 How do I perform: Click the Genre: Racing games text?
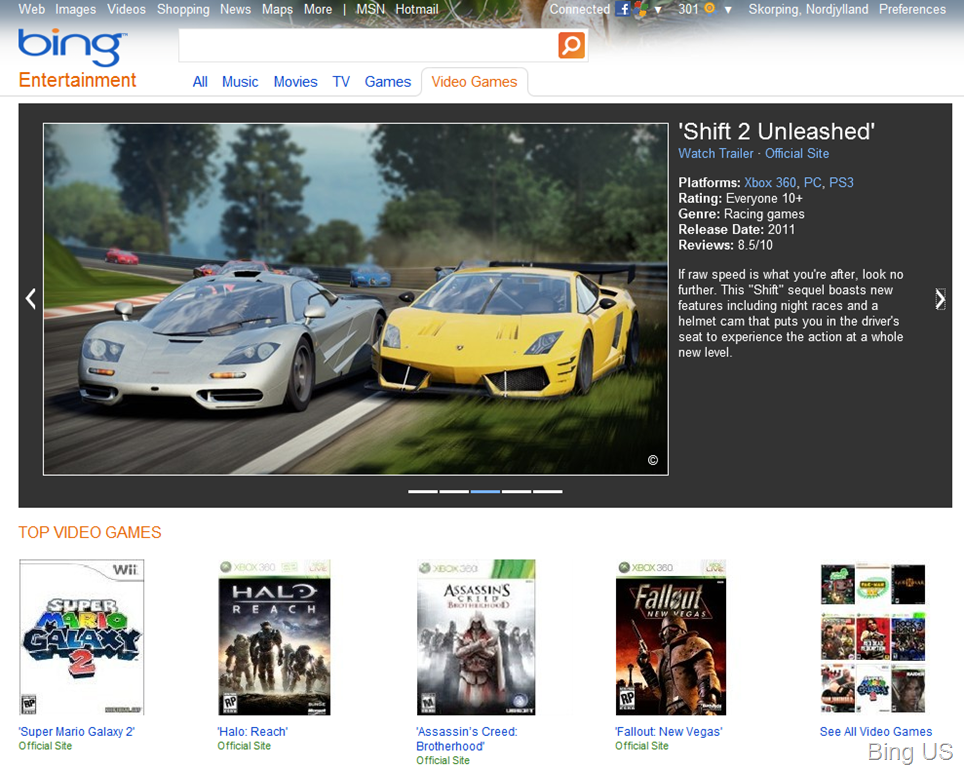coord(741,214)
